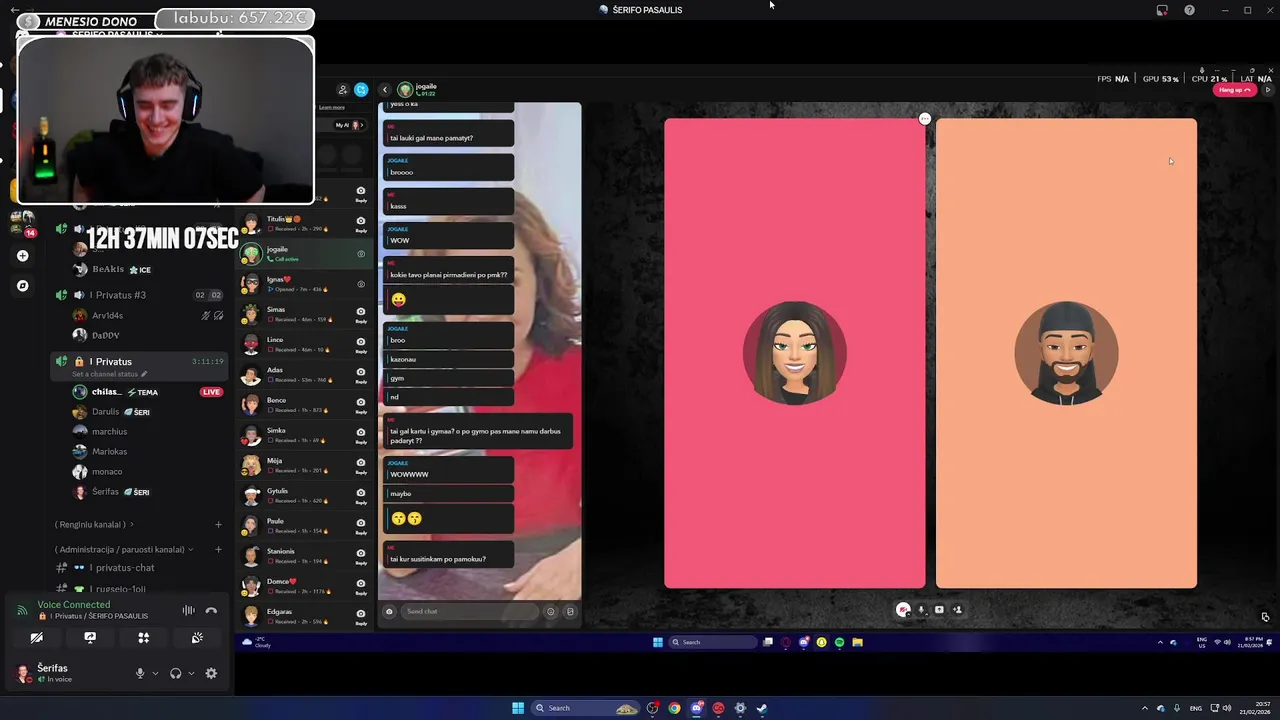Select the I Privatus voice channel
The height and width of the screenshot is (720, 1280).
coord(140,361)
